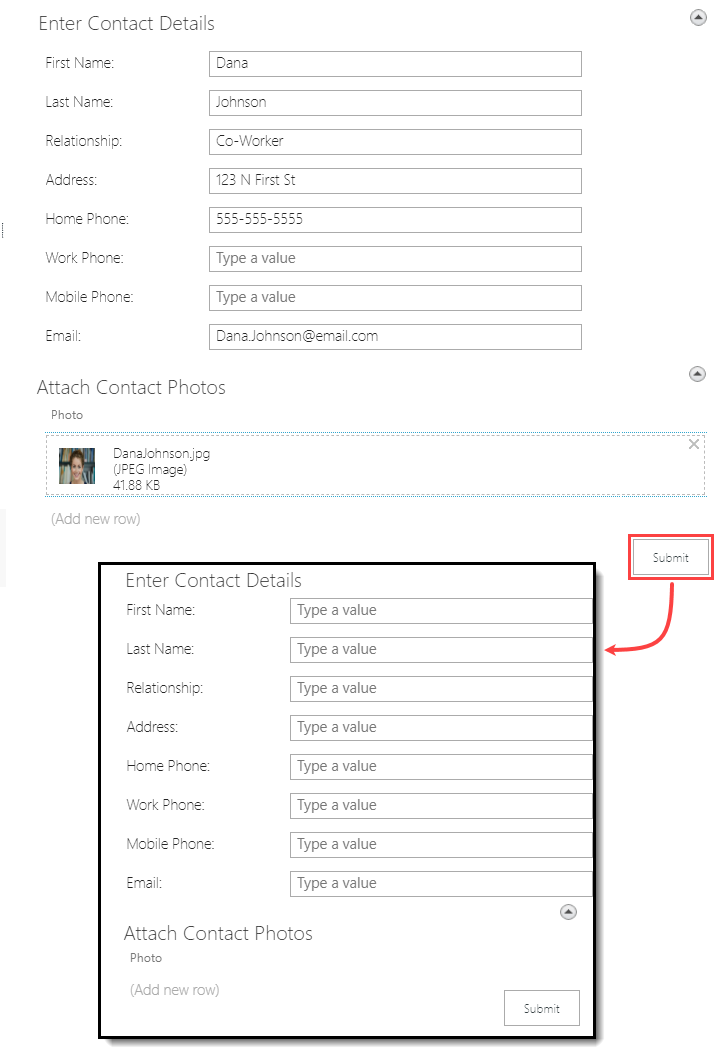The width and height of the screenshot is (719, 1061).
Task: Open the Dana Johnson photo thumbnail
Action: [x=77, y=466]
